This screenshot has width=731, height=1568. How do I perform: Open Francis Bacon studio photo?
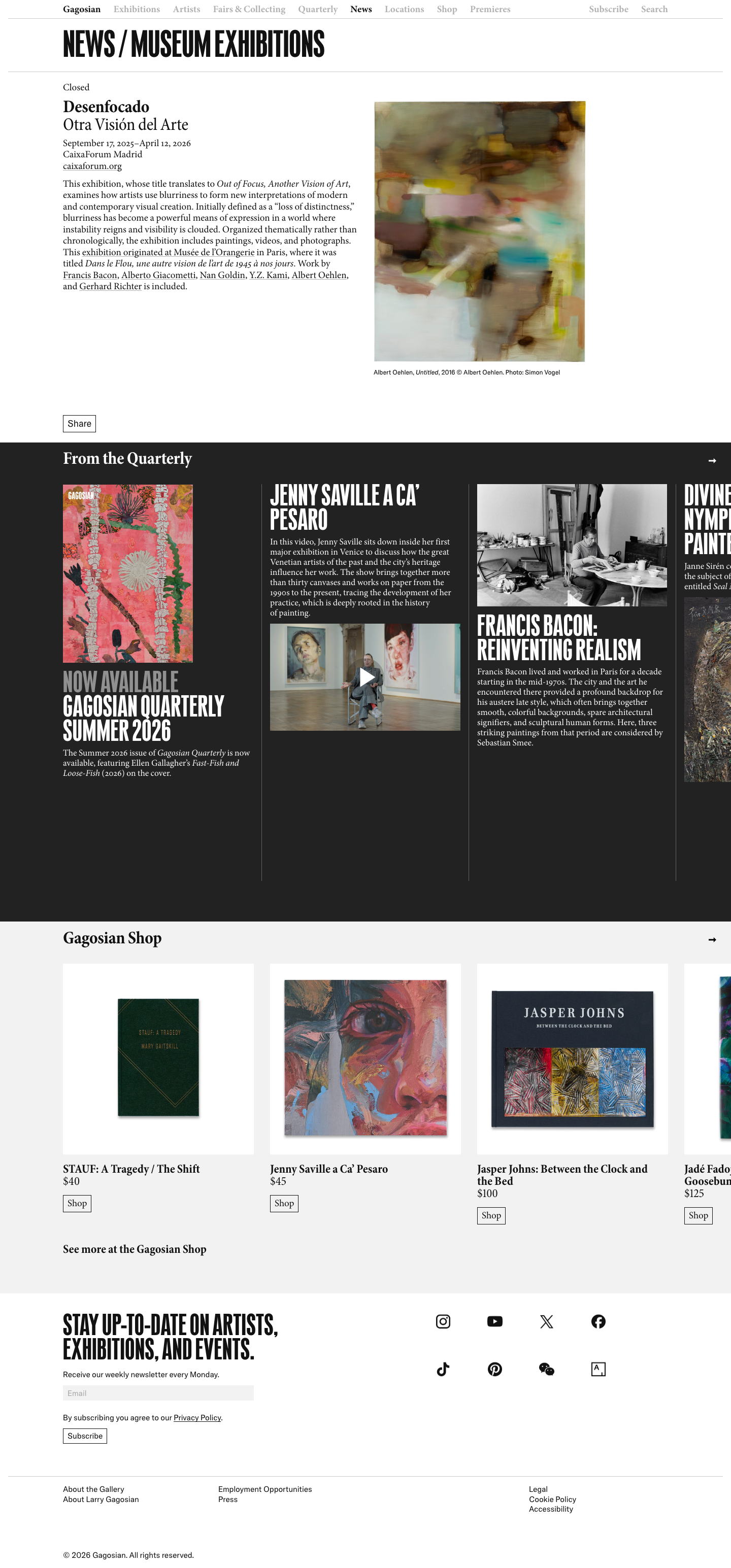tap(572, 546)
